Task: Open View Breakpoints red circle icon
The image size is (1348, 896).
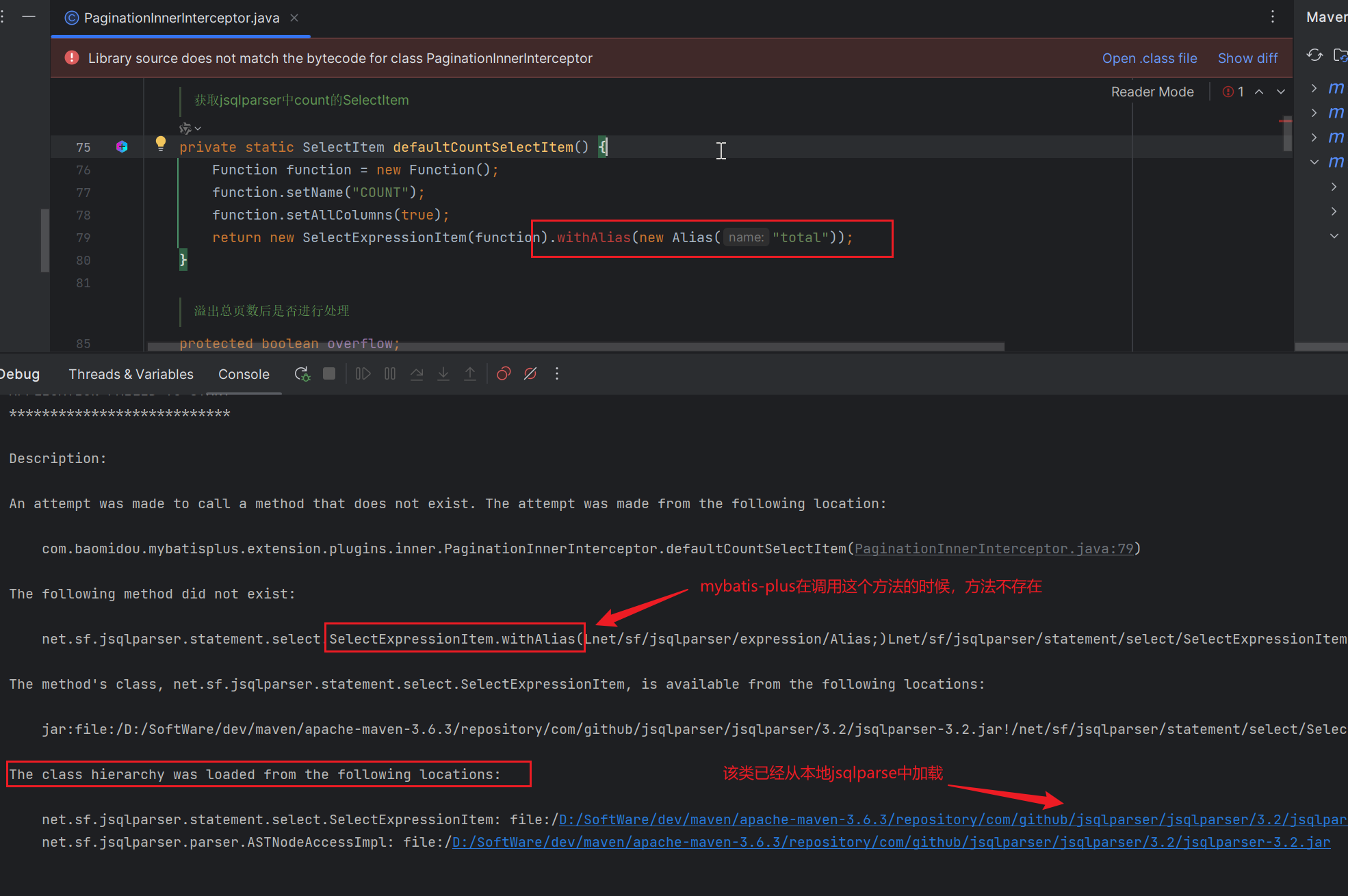Action: tap(504, 373)
